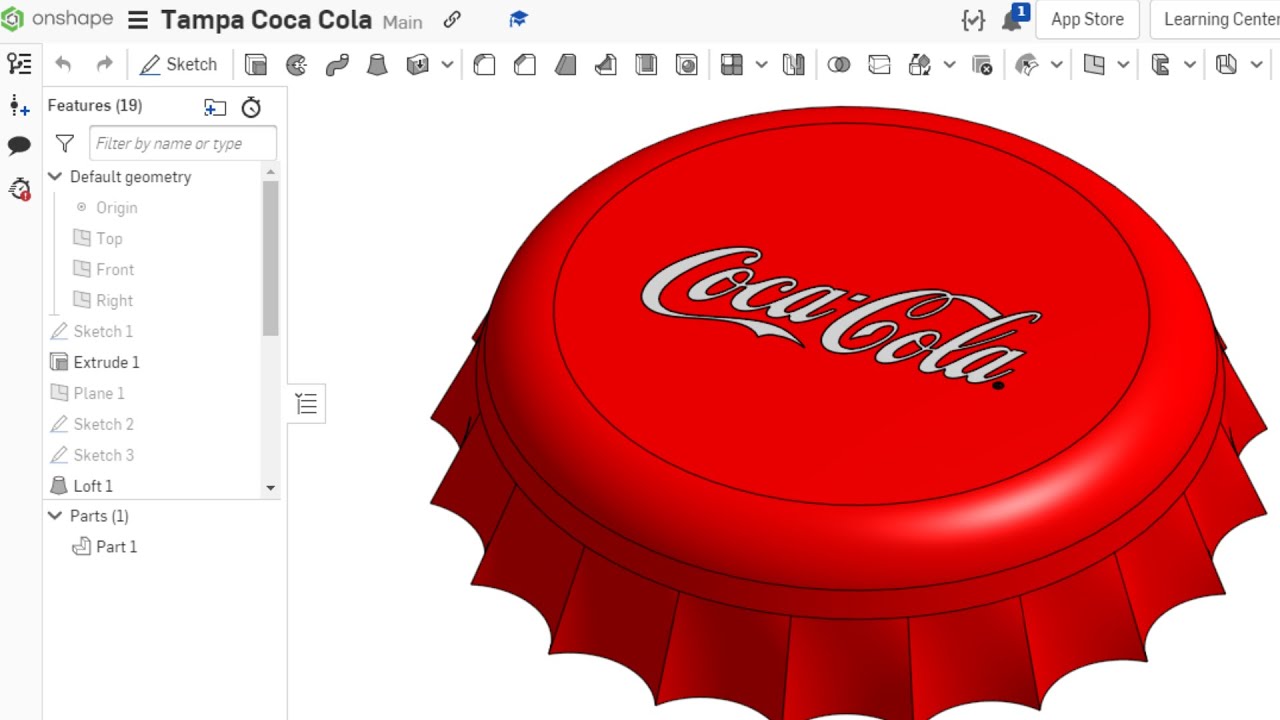Click the filter by name input

pyautogui.click(x=183, y=144)
